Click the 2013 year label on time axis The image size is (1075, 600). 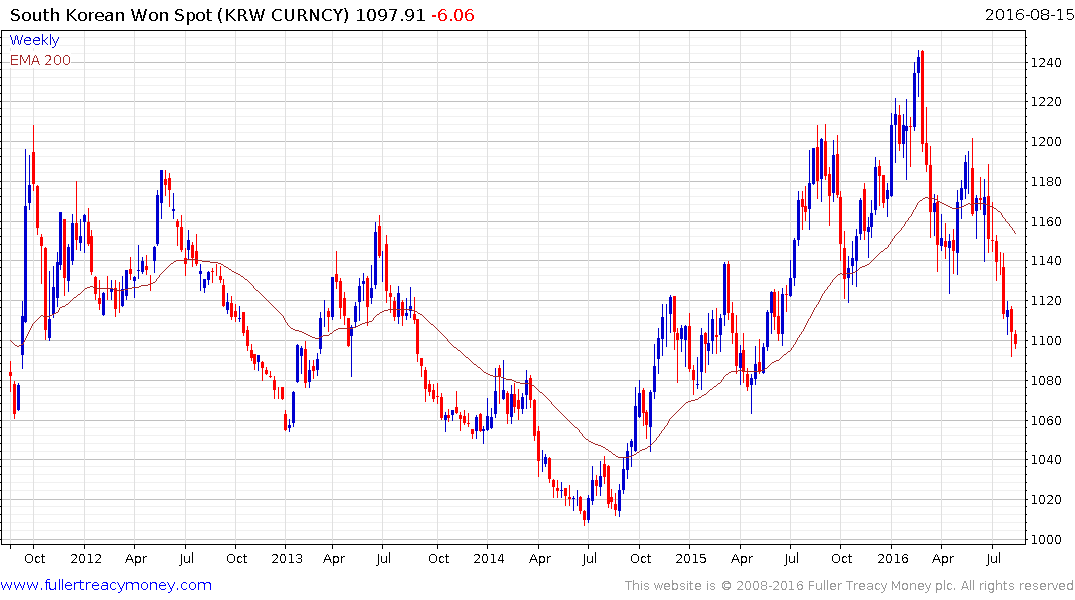(287, 558)
